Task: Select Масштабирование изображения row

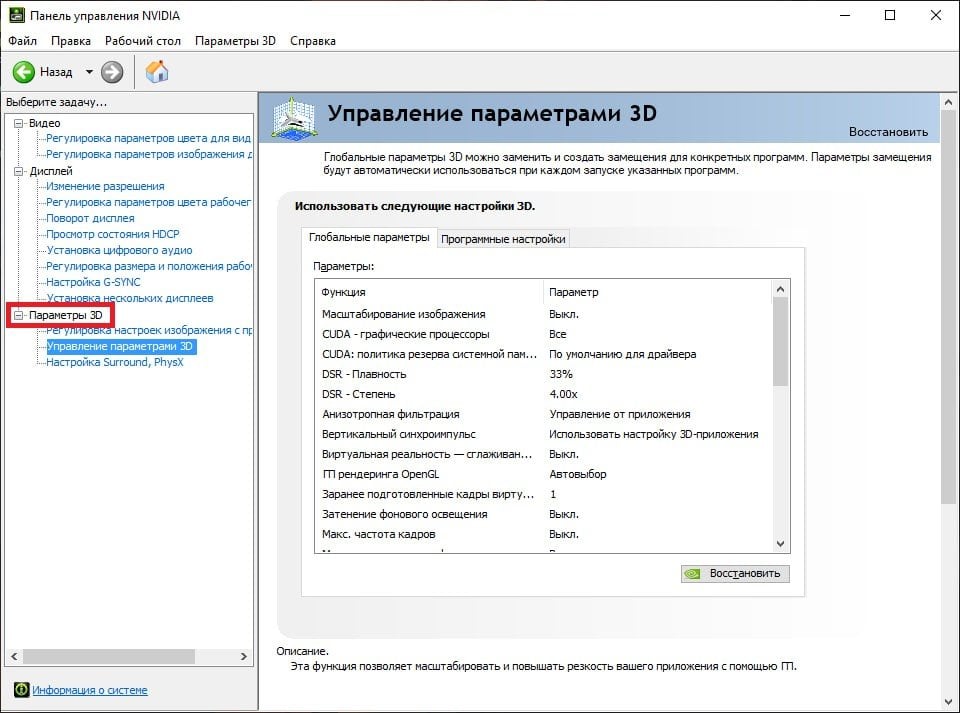Action: tap(543, 314)
